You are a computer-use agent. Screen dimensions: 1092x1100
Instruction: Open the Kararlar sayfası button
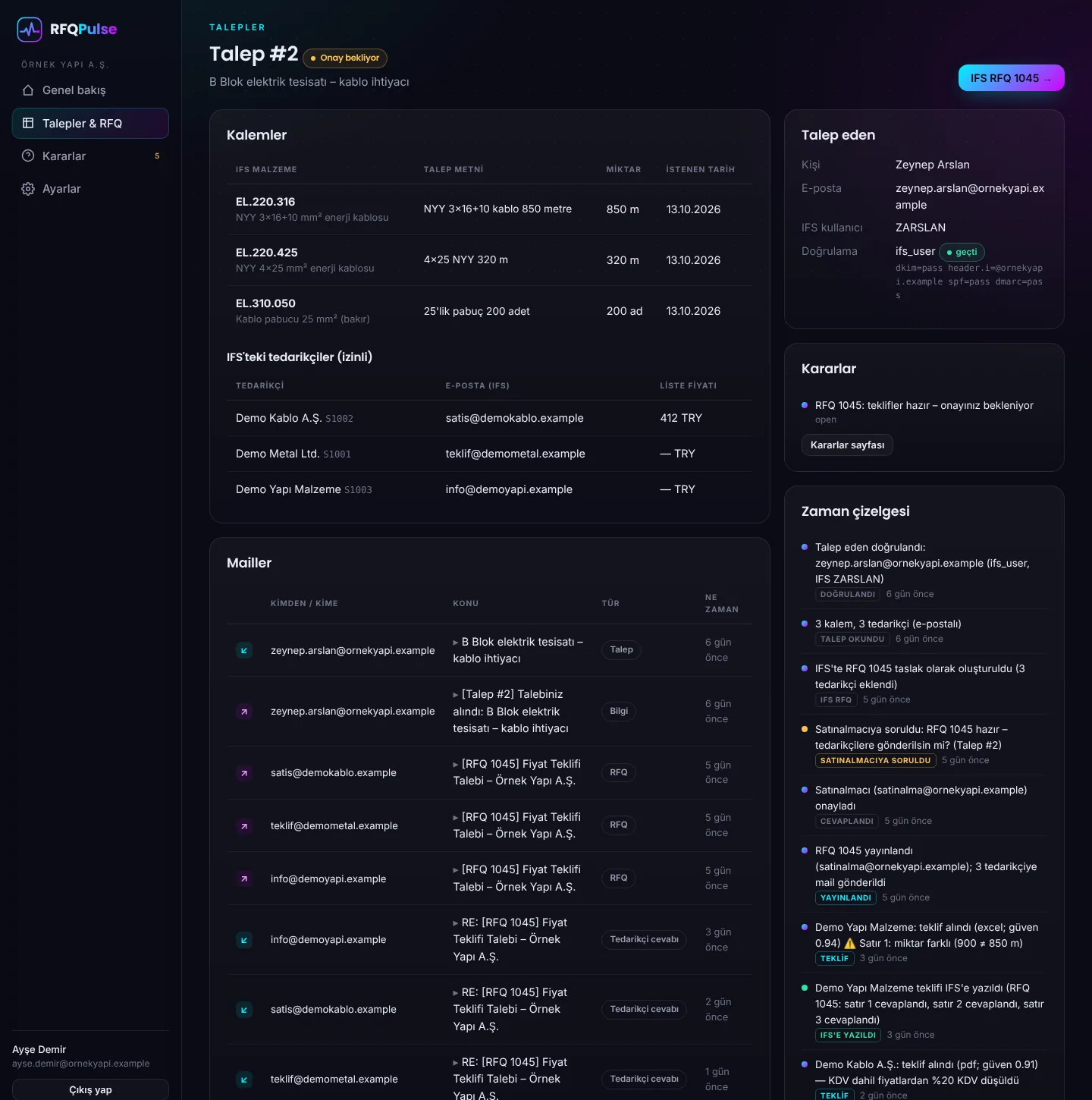(847, 445)
